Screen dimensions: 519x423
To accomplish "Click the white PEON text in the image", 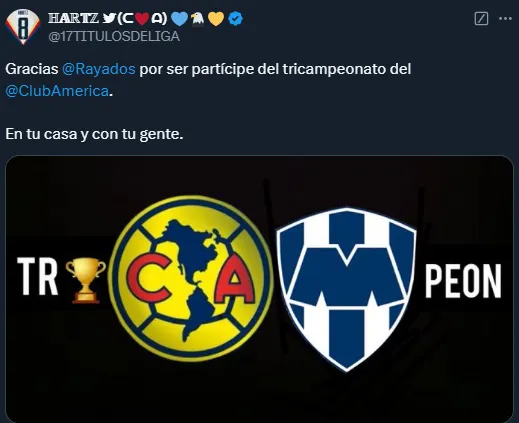I will (x=463, y=281).
